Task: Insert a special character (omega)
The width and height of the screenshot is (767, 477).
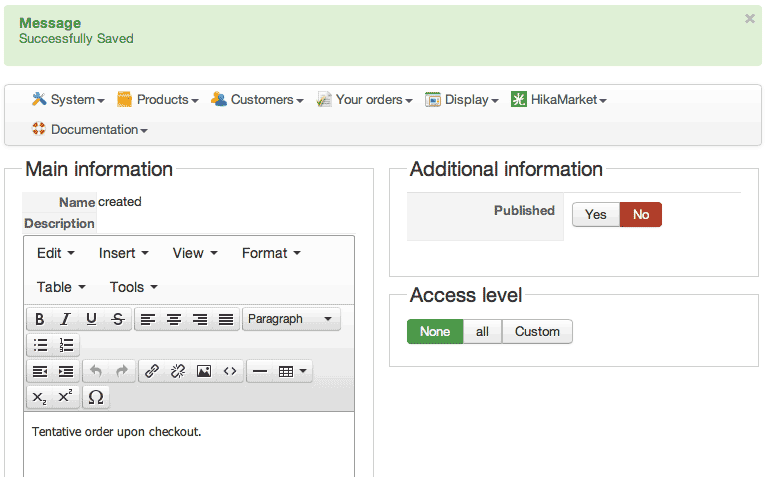Action: pyautogui.click(x=95, y=397)
